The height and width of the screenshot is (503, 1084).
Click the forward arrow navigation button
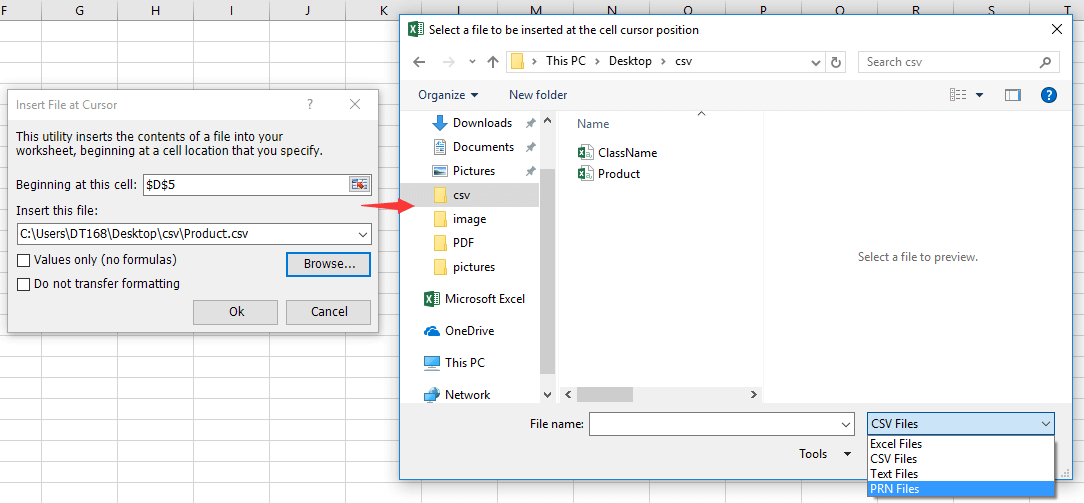449,61
